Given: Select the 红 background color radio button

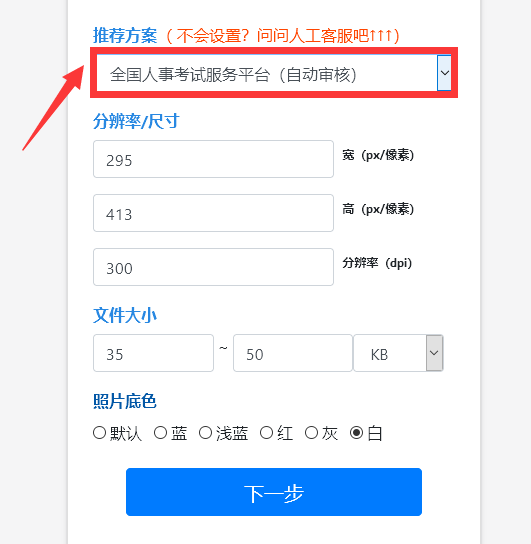Looking at the screenshot, I should tap(266, 433).
